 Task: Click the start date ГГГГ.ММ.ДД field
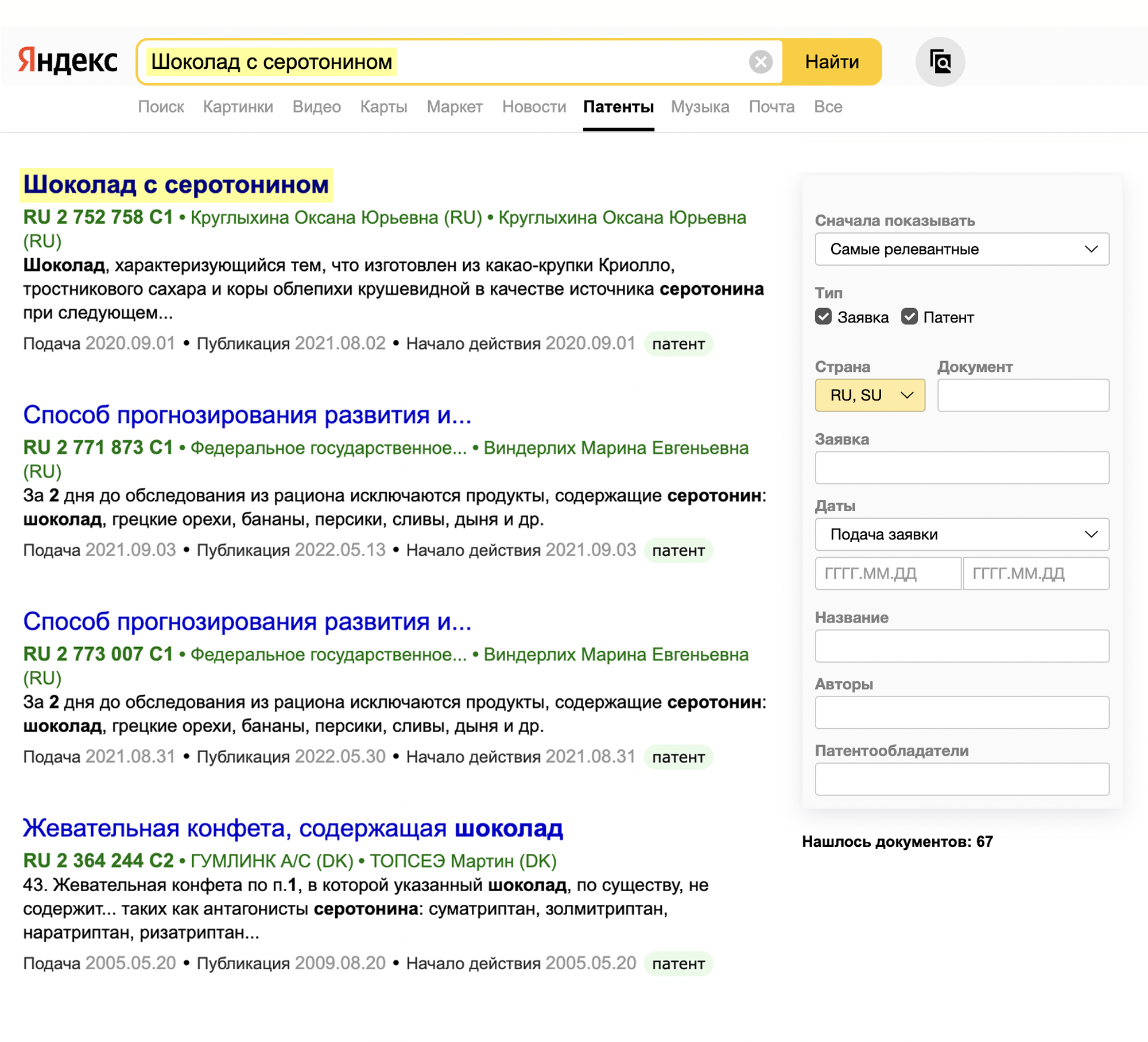[x=887, y=573]
